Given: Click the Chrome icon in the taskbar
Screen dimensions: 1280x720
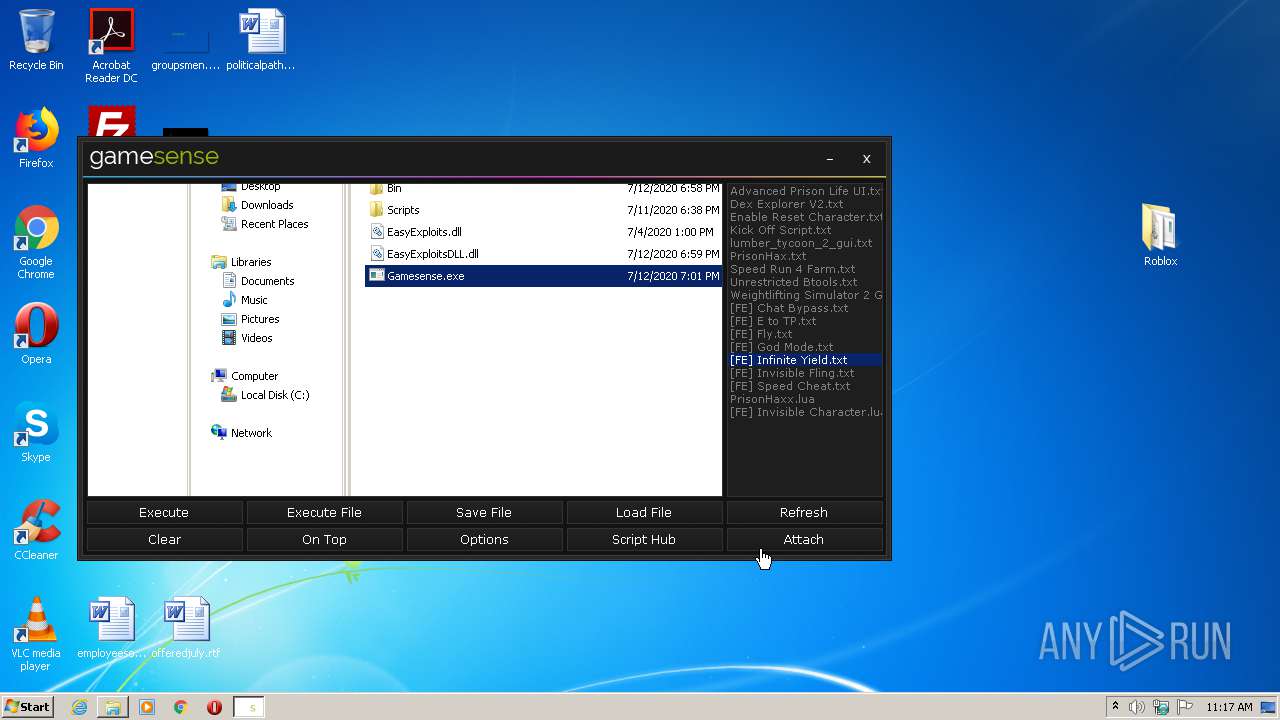Looking at the screenshot, I should pos(181,707).
